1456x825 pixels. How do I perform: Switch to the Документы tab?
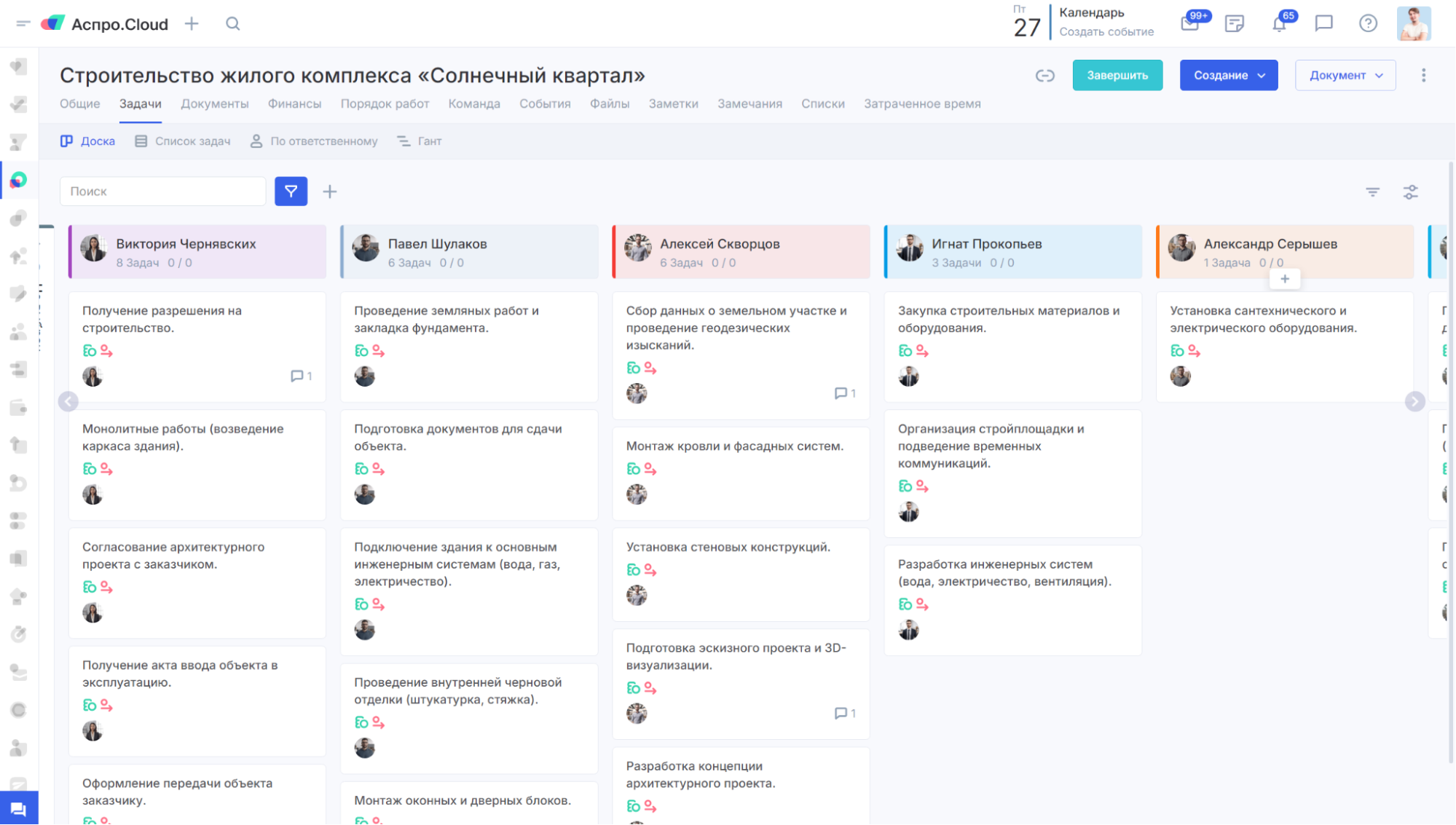click(215, 104)
